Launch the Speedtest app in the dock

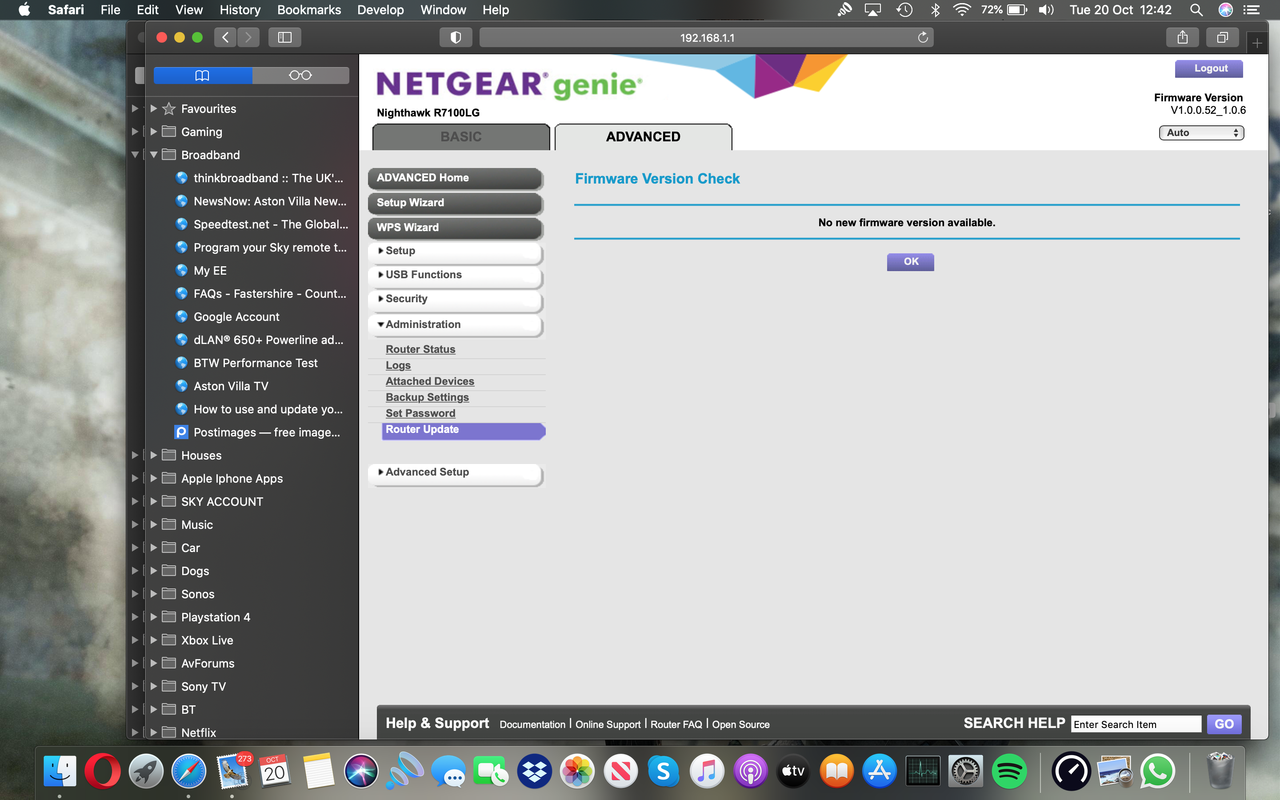tap(1071, 771)
